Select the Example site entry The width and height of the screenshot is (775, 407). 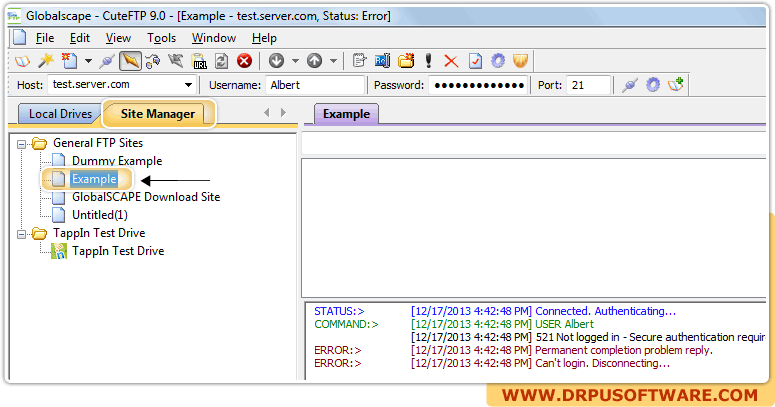(x=94, y=179)
